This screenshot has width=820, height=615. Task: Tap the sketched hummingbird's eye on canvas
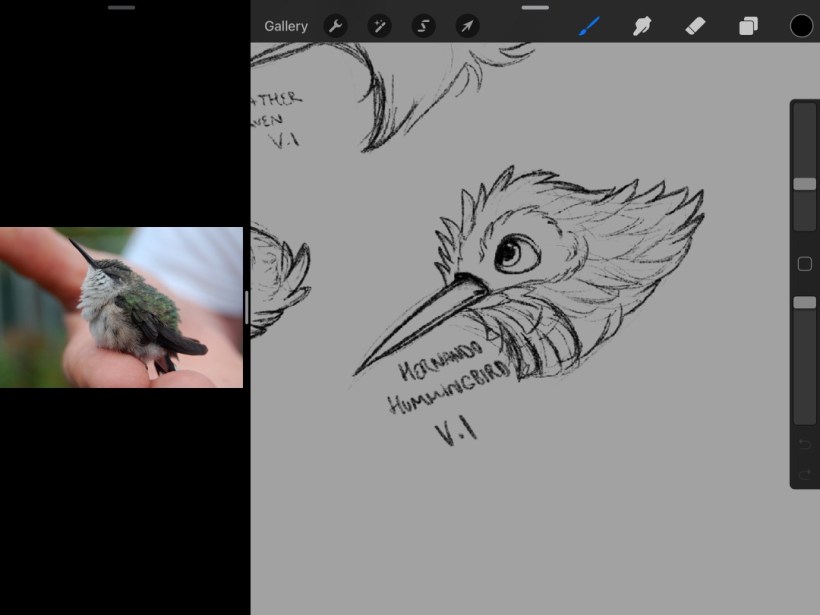coord(517,251)
